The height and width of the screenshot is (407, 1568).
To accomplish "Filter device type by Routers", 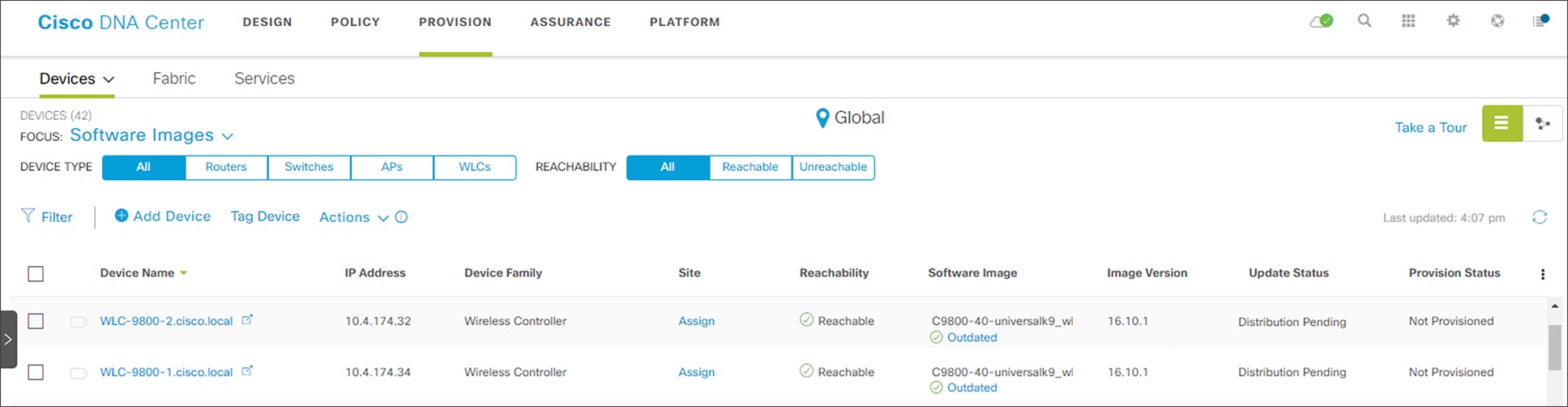I will (226, 167).
